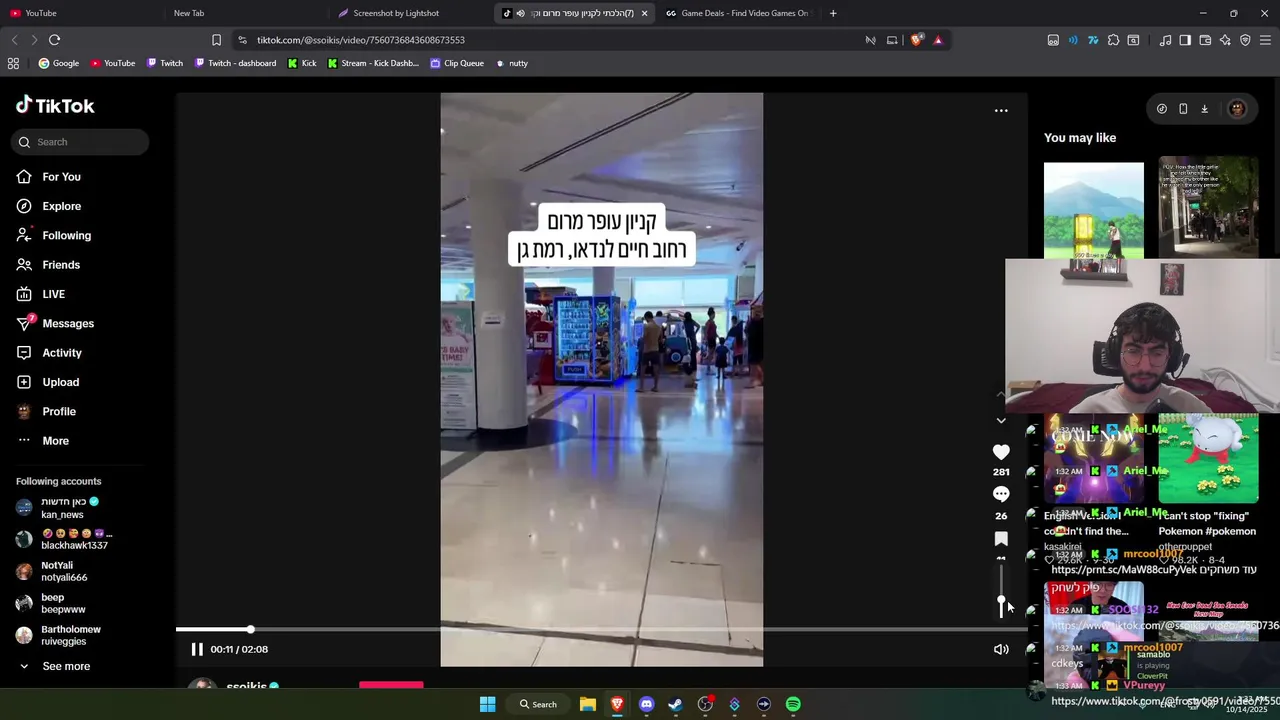This screenshot has width=1280, height=720.
Task: Open the Brave Shields panel
Action: pos(916,40)
